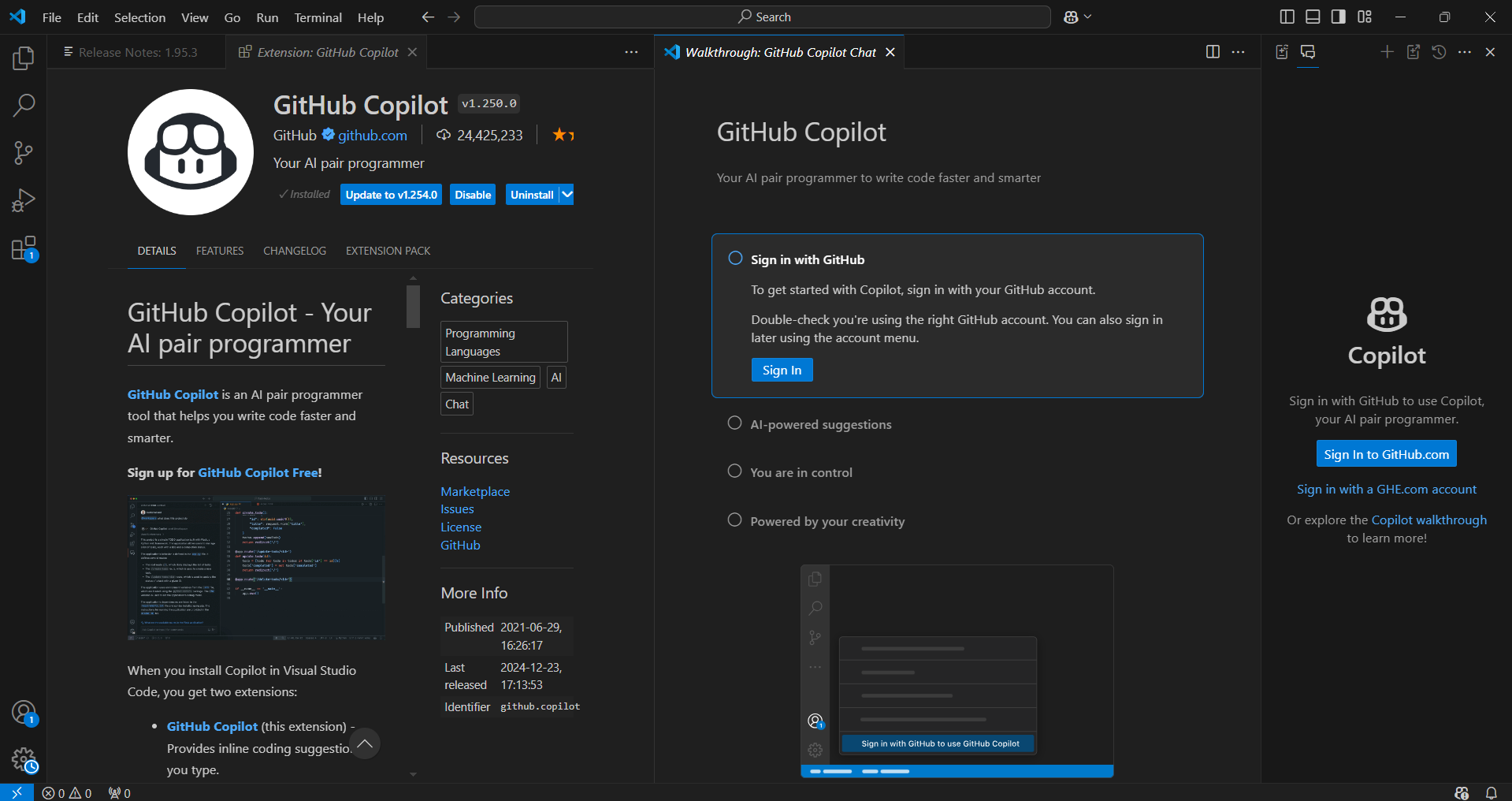Open the notifications bell

point(1492,793)
